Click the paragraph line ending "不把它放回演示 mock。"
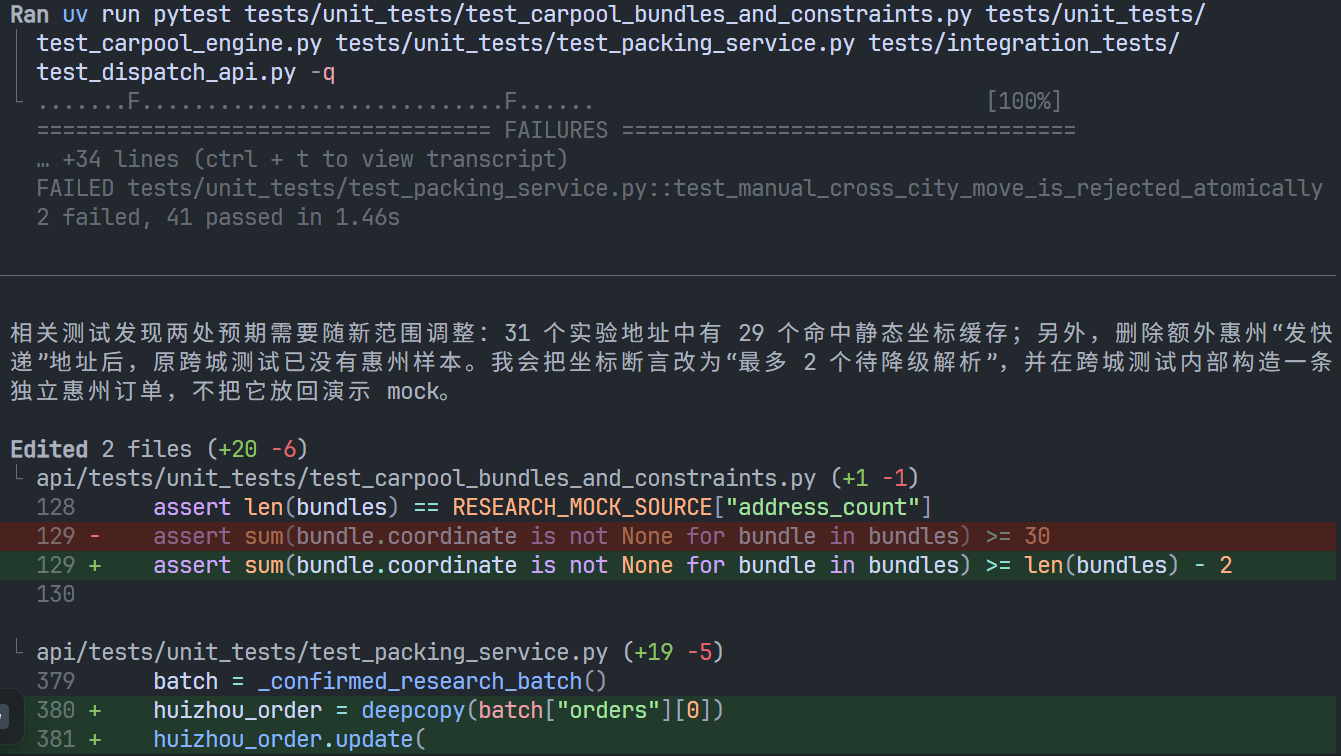 [231, 391]
